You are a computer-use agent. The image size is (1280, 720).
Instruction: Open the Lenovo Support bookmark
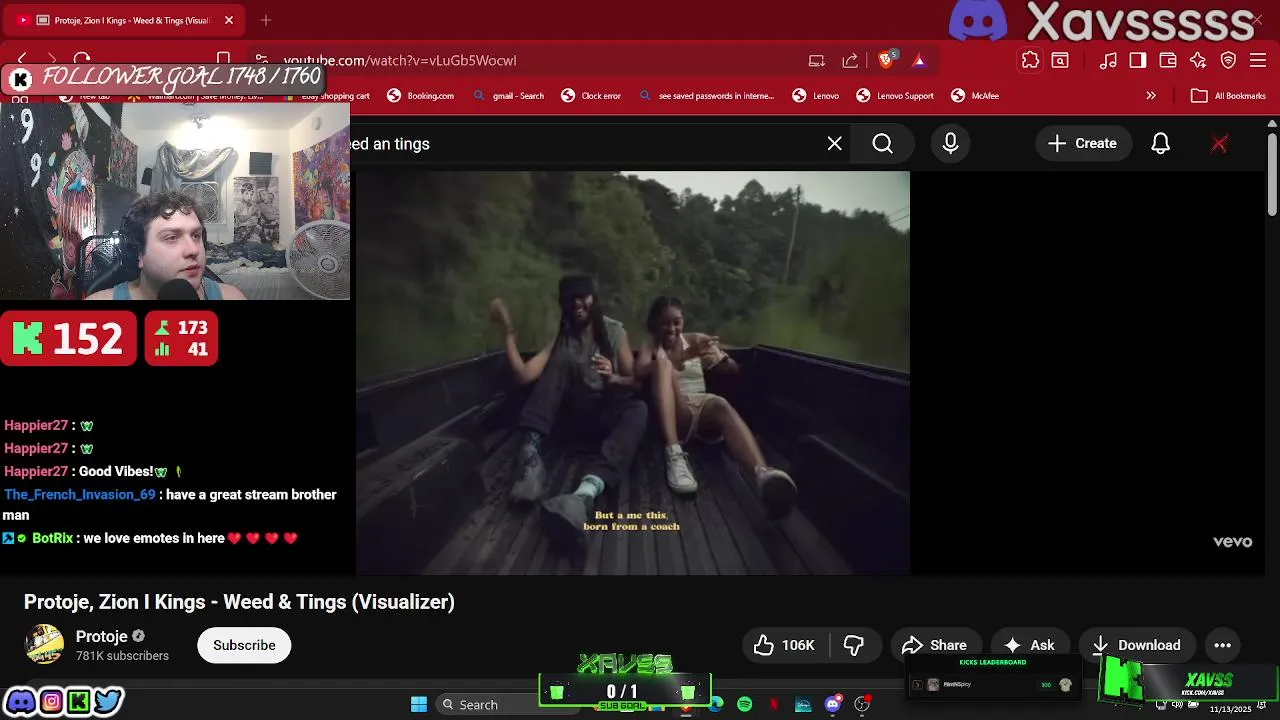click(895, 96)
